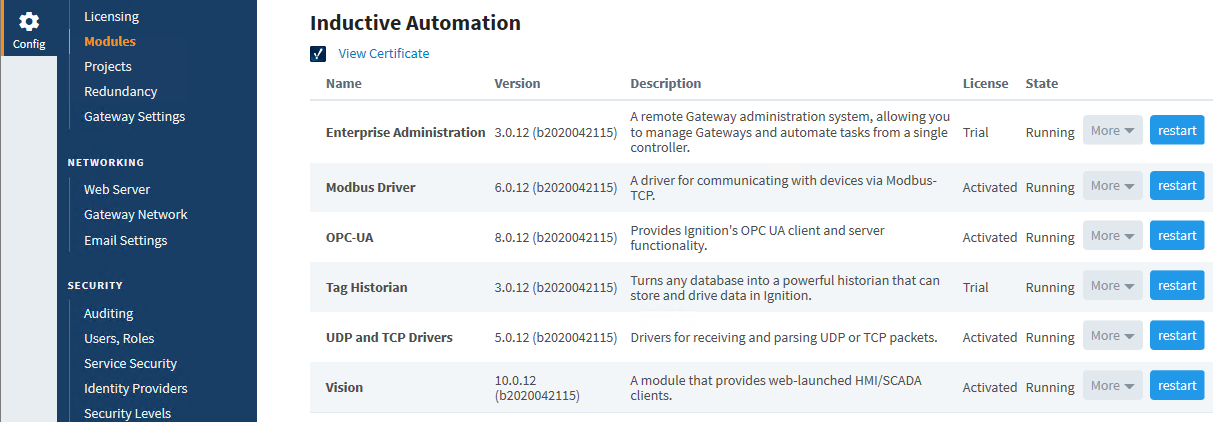Expand More dropdown for UDP and TCP Drivers
This screenshot has height=422, width=1213.
tap(1113, 336)
